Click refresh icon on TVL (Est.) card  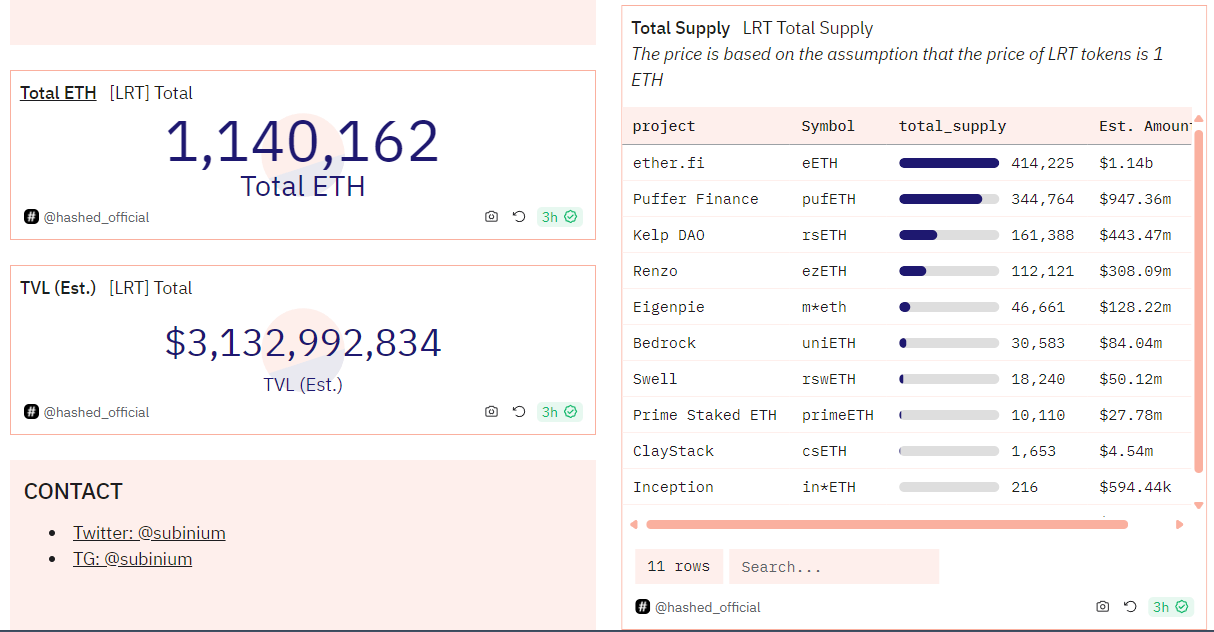(x=519, y=412)
